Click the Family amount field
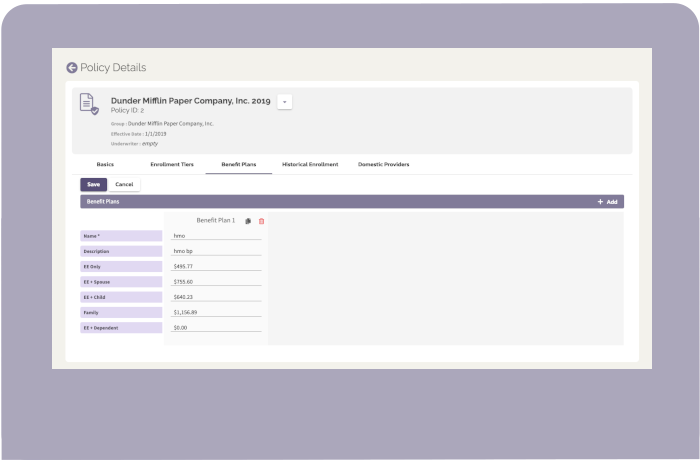Viewport: 700px width, 460px height. click(216, 312)
